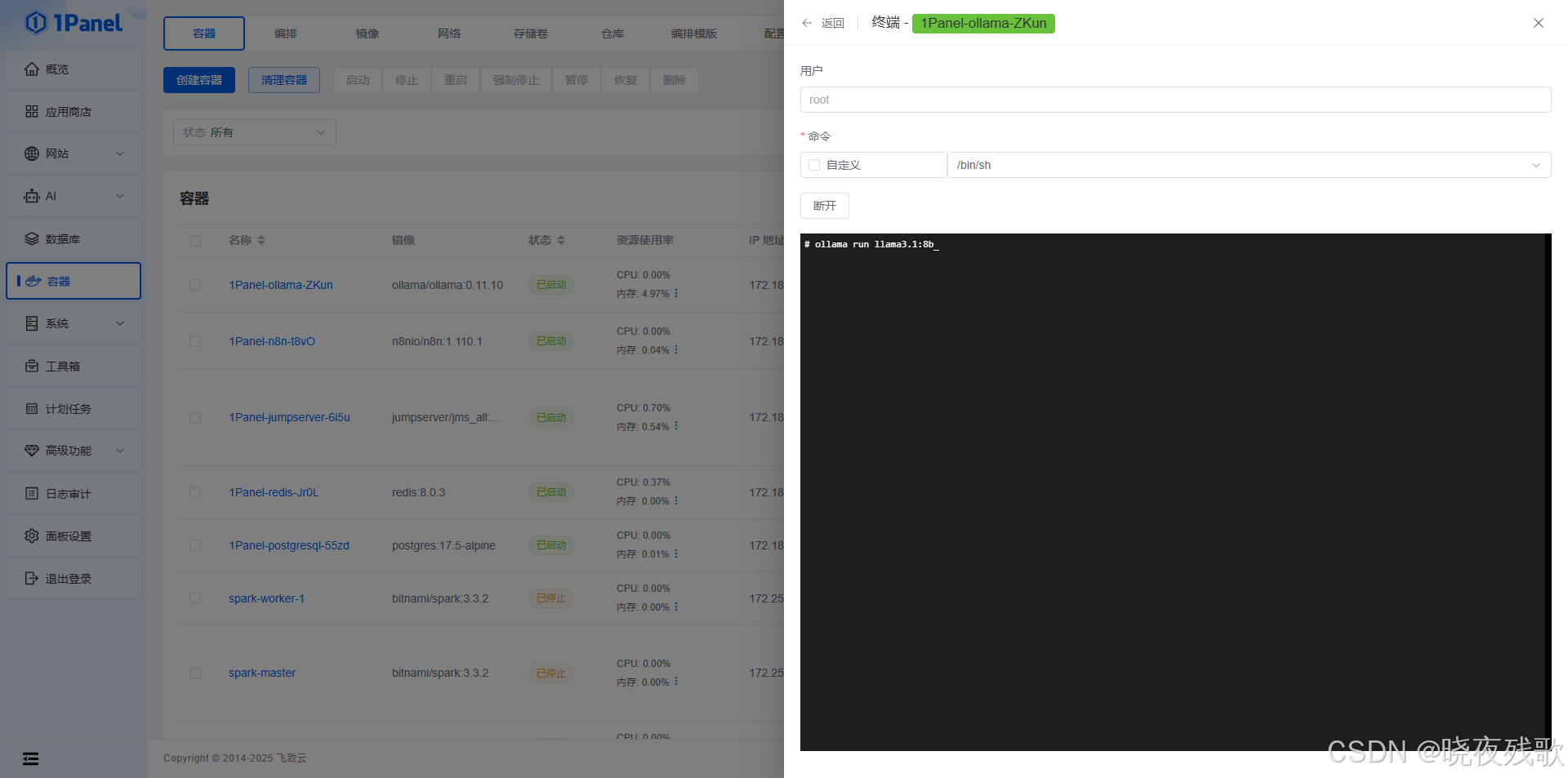Viewport: 1568px width, 778px height.
Task: Click the 退出登录 logout icon
Action: (32, 578)
